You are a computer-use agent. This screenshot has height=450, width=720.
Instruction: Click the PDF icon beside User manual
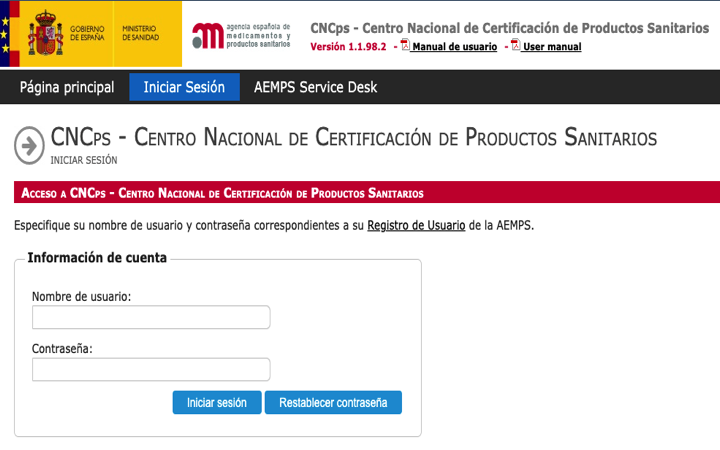[x=516, y=45]
